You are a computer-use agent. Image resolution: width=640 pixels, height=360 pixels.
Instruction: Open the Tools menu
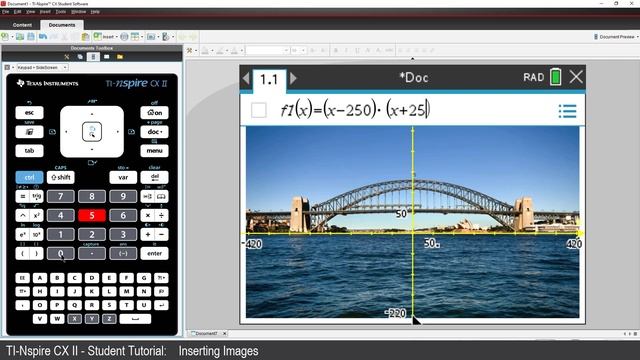tap(61, 12)
